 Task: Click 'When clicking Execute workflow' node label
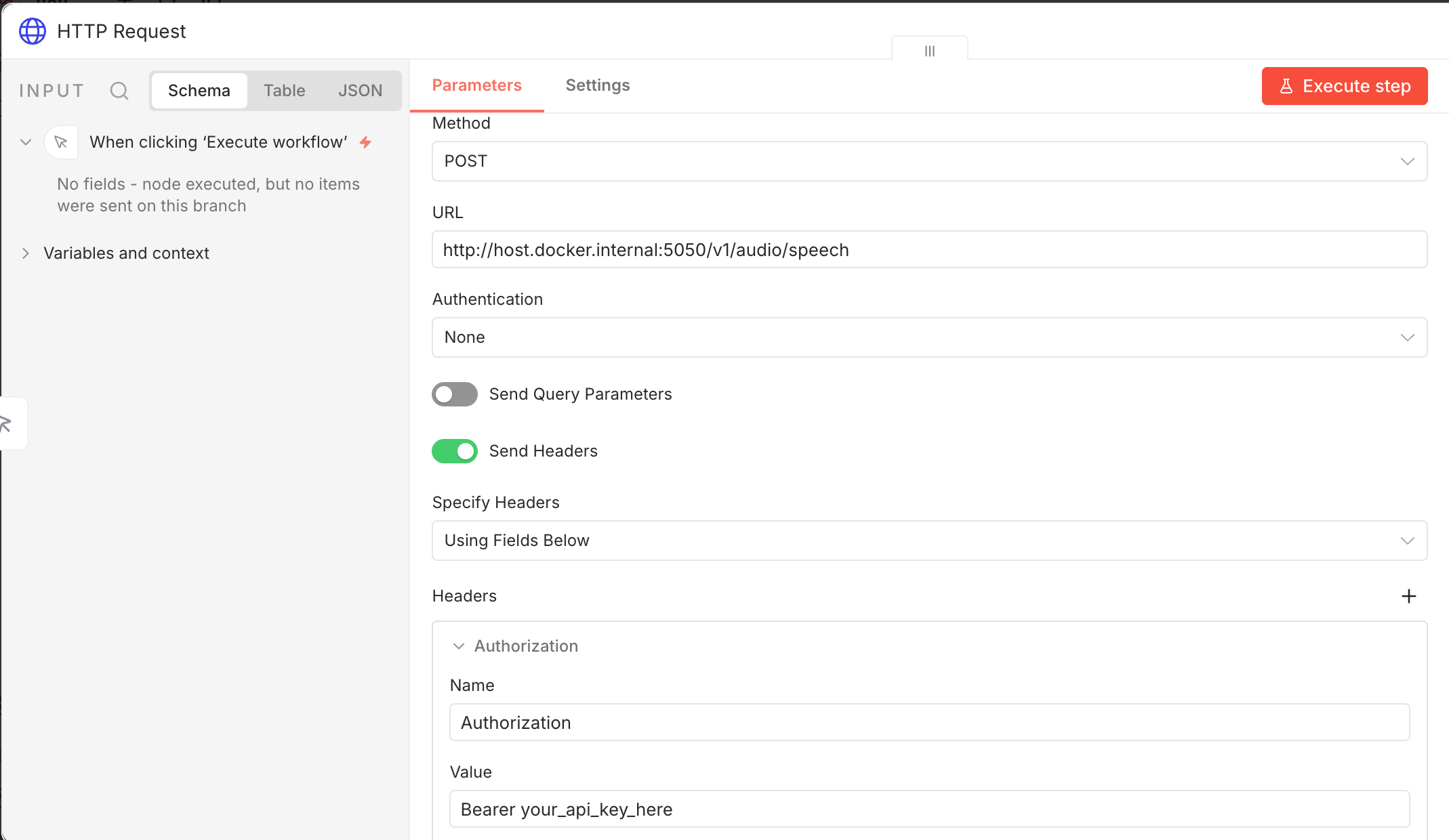click(218, 142)
